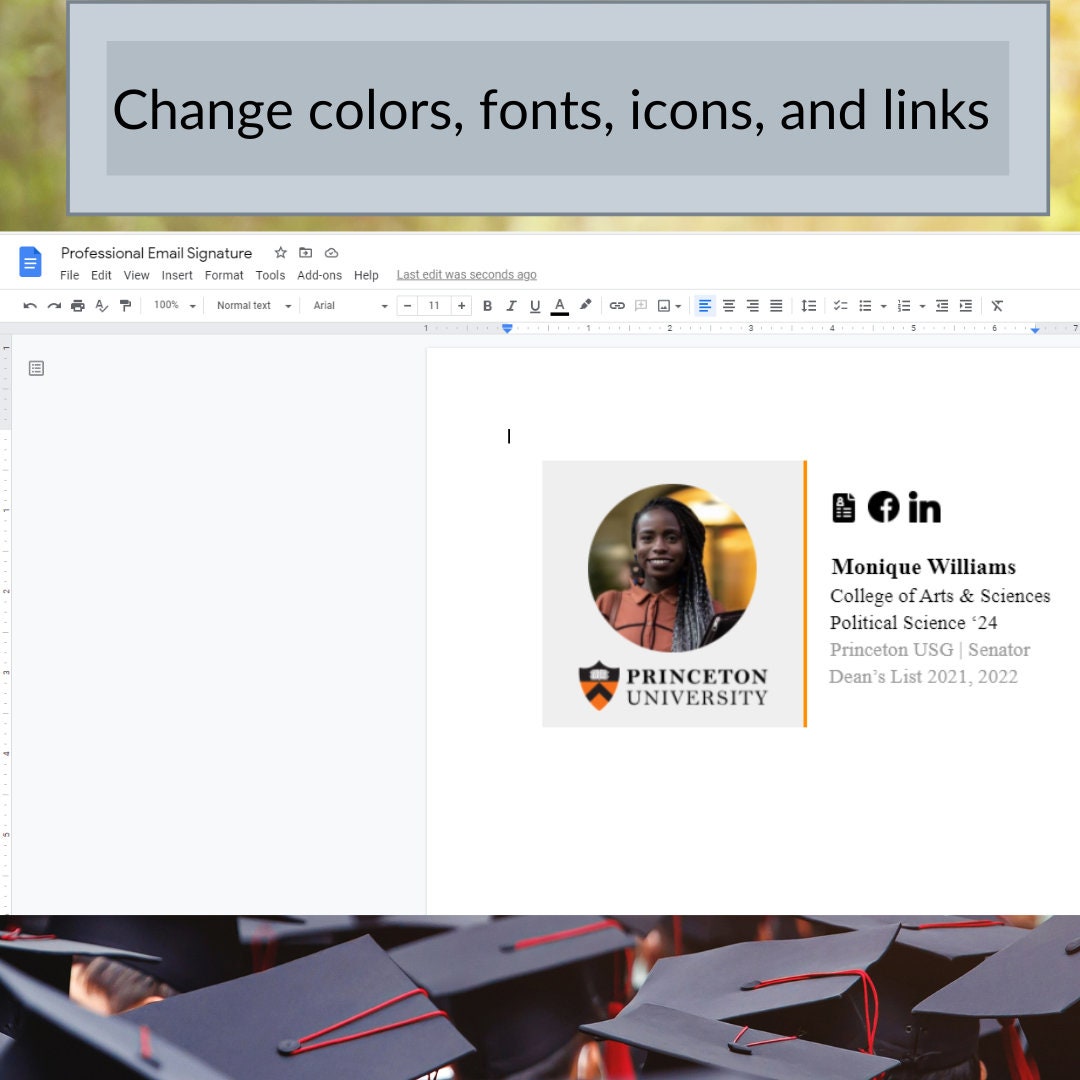
Task: Open the Insert menu
Action: point(177,276)
